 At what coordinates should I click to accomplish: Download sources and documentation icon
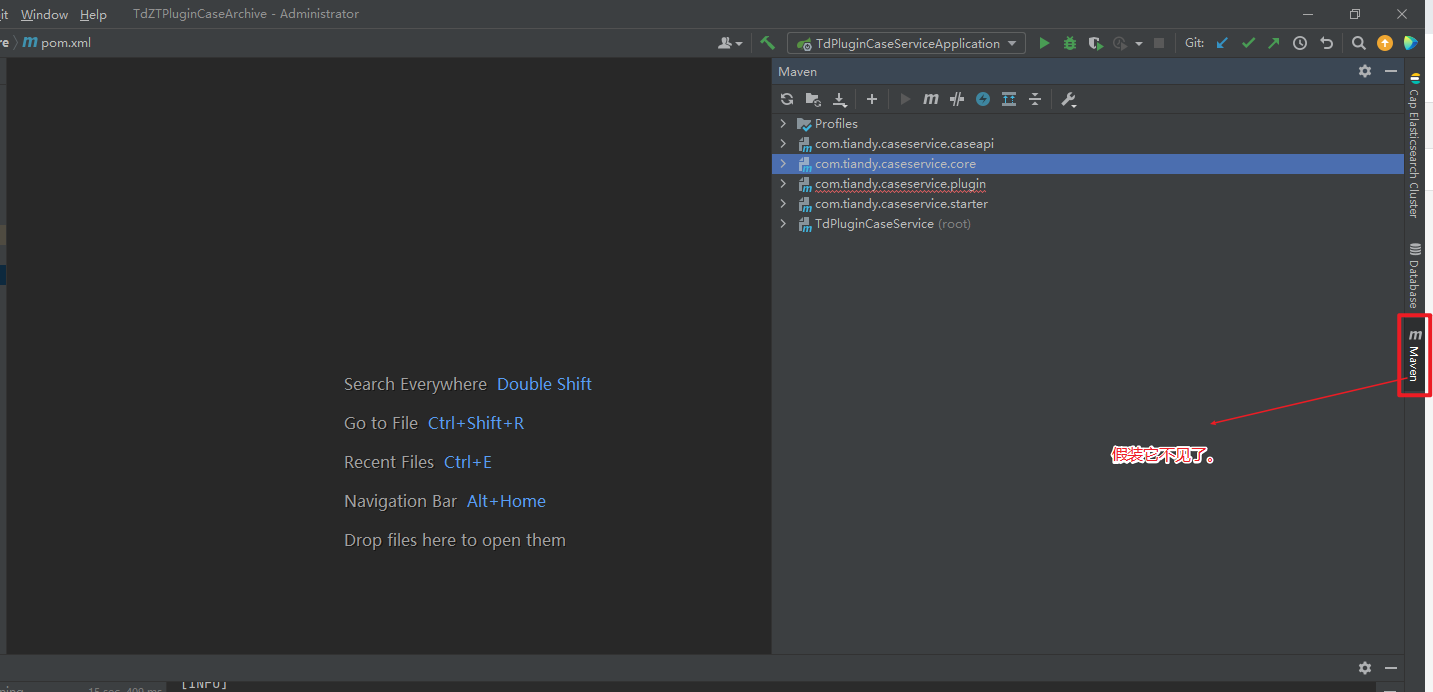tap(840, 99)
